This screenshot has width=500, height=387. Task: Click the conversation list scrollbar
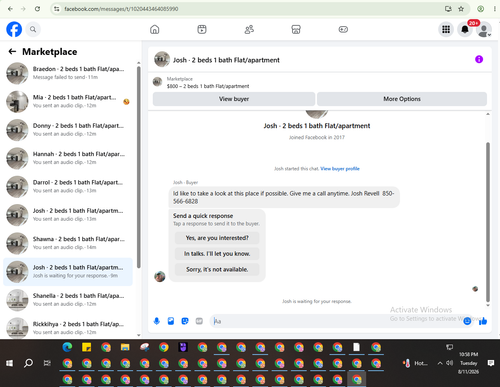(x=138, y=167)
